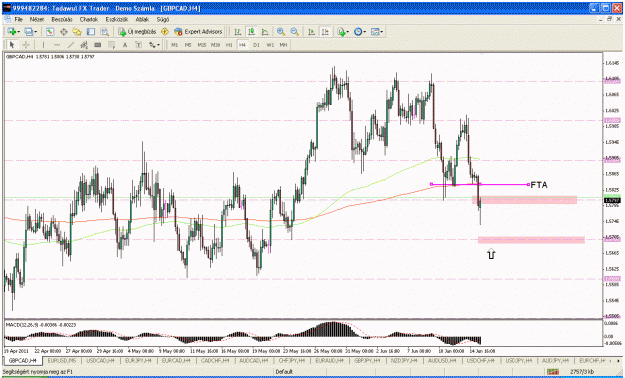
Task: Select the Vertical Line drawing tool
Action: tap(43, 45)
